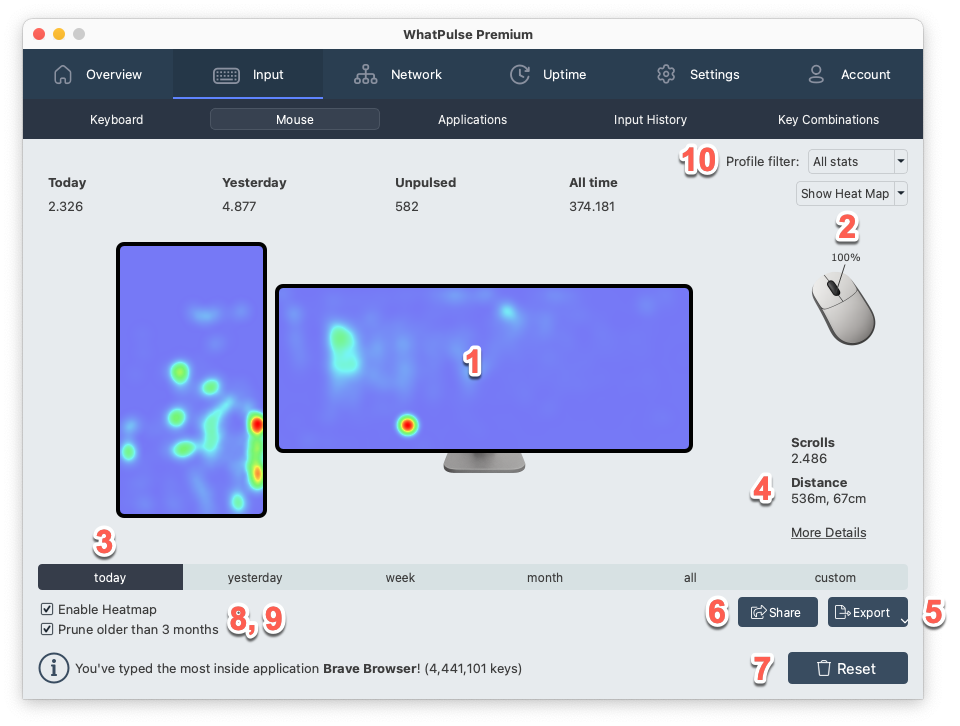Viewport: 960px width, 726px height.
Task: Click the Uptime clock icon
Action: click(x=520, y=75)
